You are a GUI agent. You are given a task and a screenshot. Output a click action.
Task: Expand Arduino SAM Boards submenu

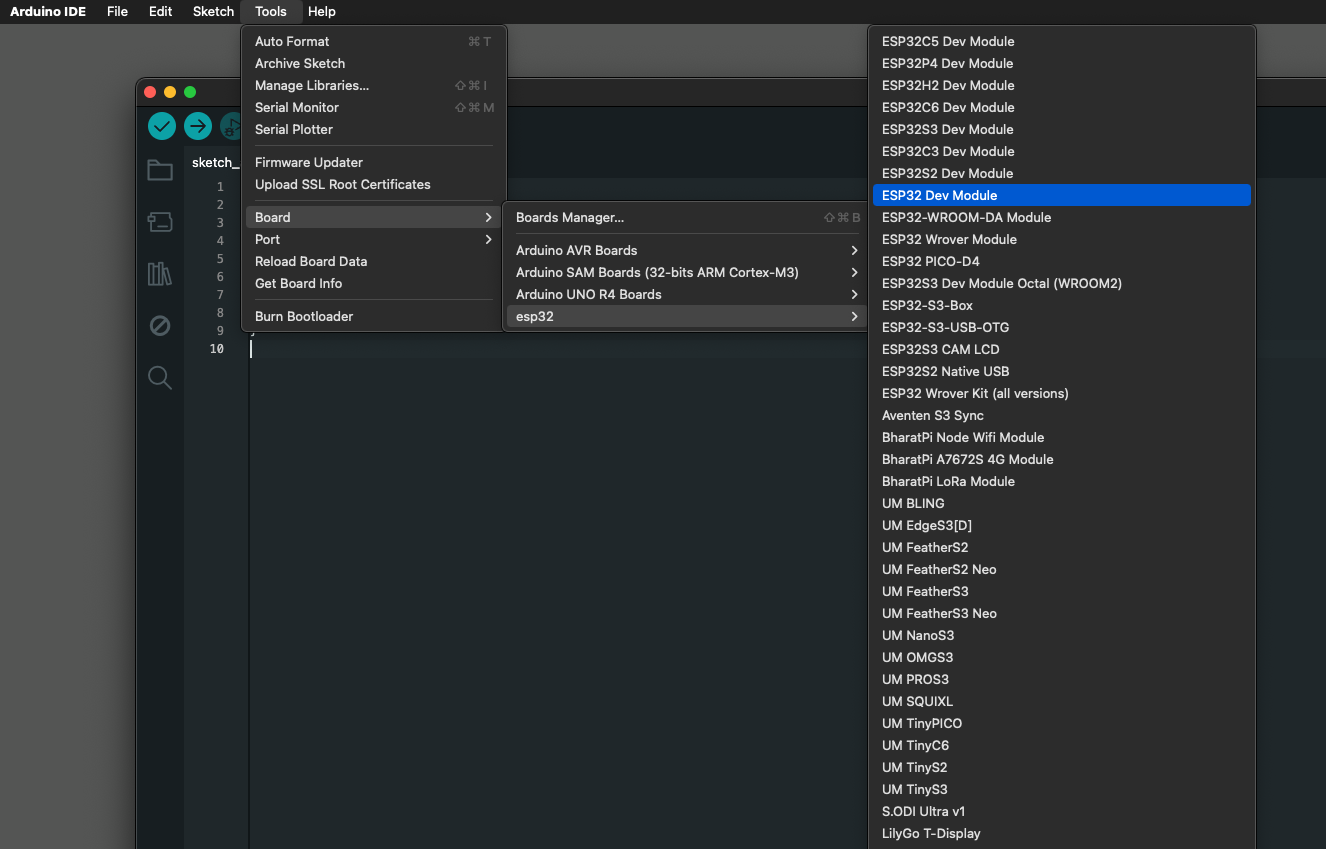[687, 272]
